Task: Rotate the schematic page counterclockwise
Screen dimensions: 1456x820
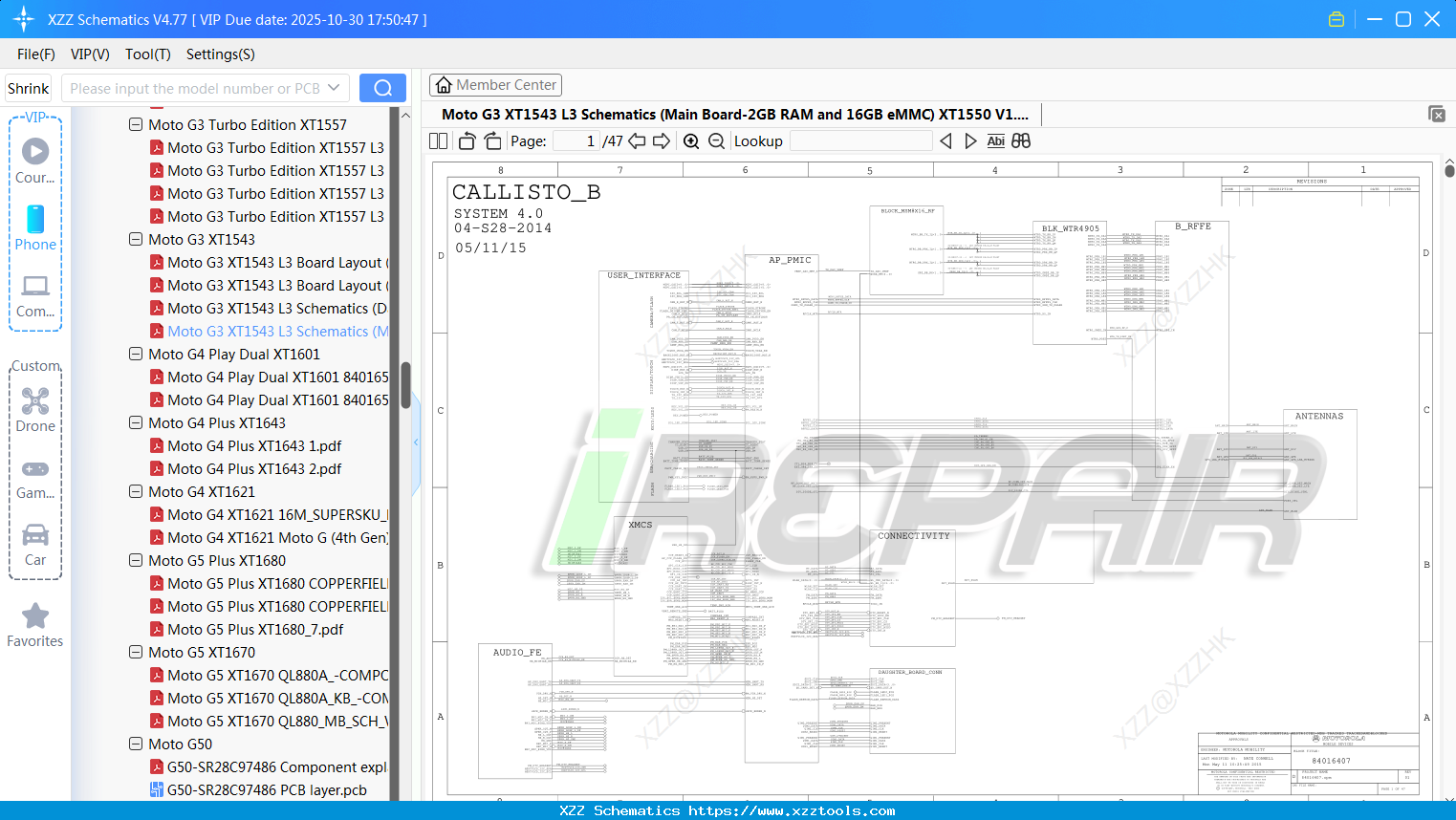Action: coord(466,140)
